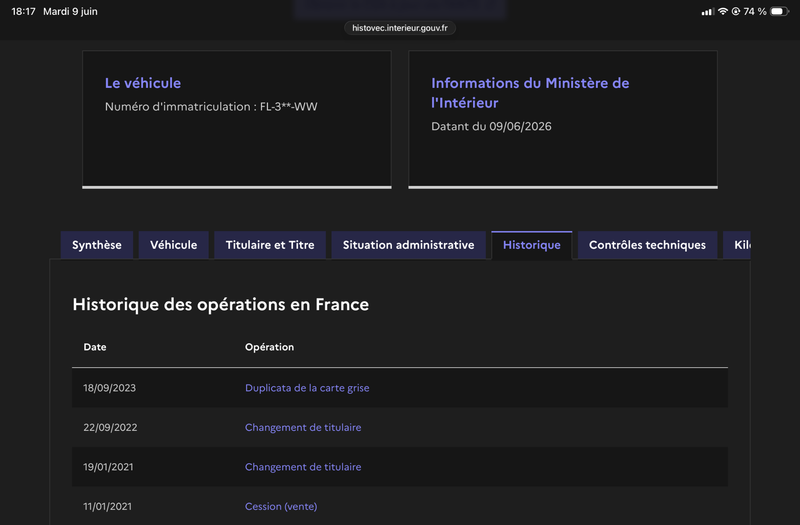Select the Historique tab
The height and width of the screenshot is (525, 800).
click(532, 245)
